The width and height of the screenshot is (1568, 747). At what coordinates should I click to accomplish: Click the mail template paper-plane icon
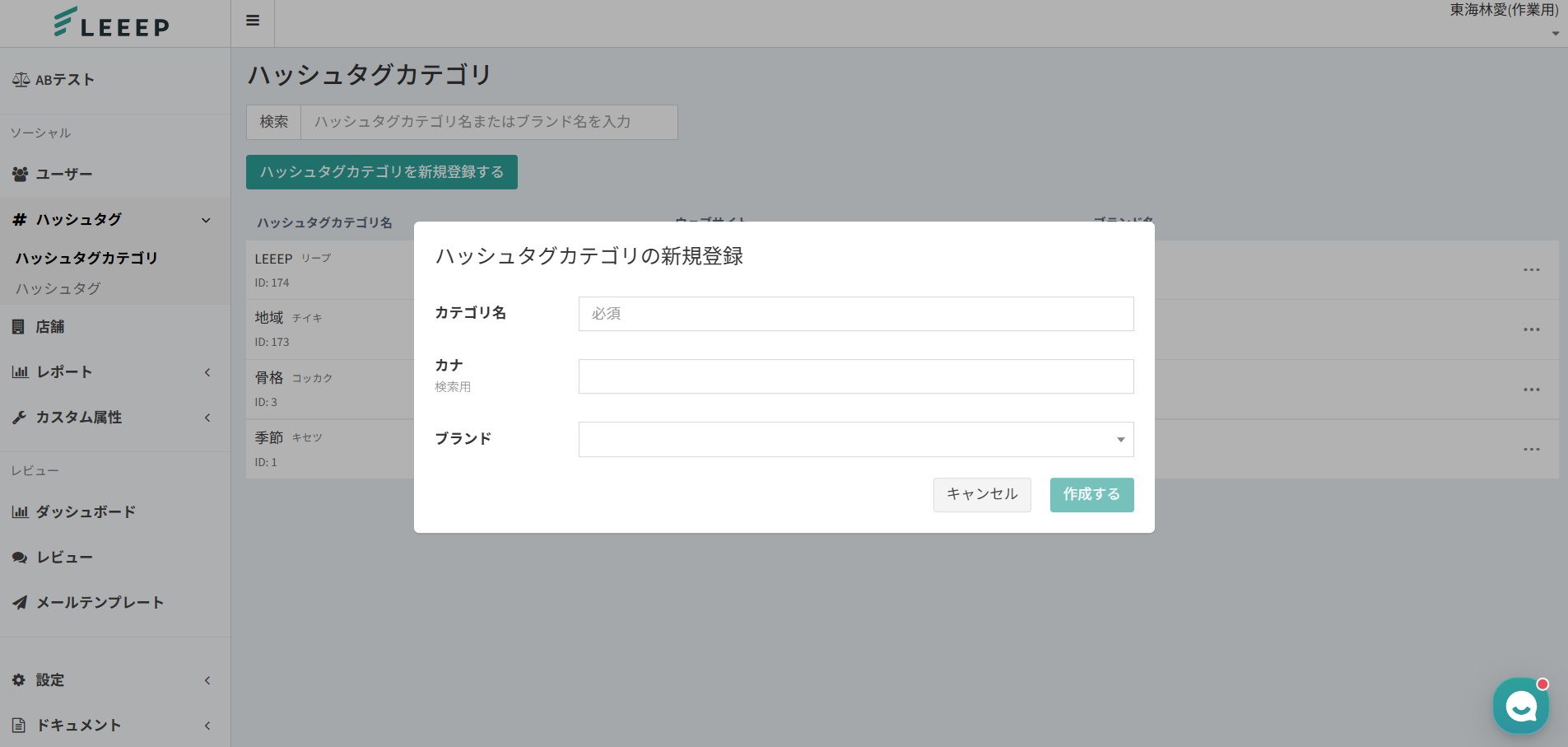pyautogui.click(x=20, y=603)
